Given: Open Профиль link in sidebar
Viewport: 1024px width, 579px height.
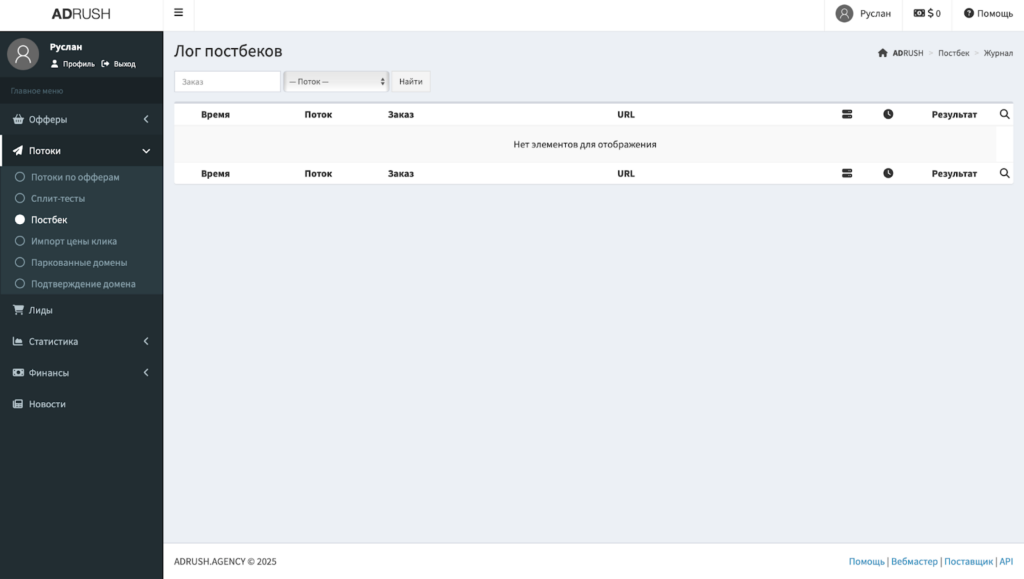Looking at the screenshot, I should tap(72, 64).
